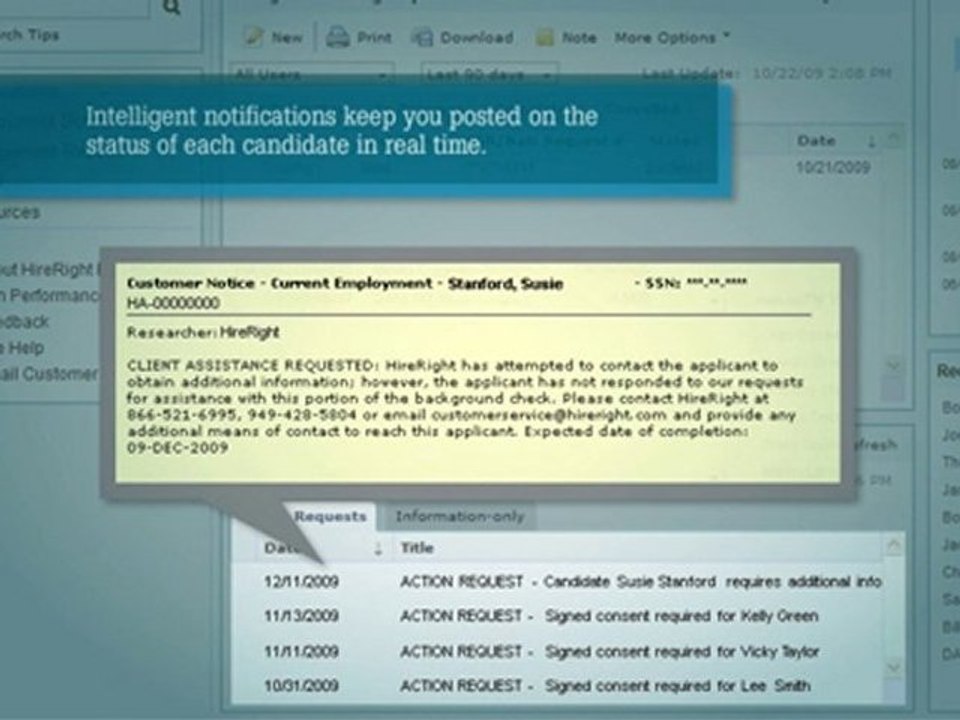Sort notifications by Date arrow
This screenshot has height=720, width=960.
pos(378,548)
